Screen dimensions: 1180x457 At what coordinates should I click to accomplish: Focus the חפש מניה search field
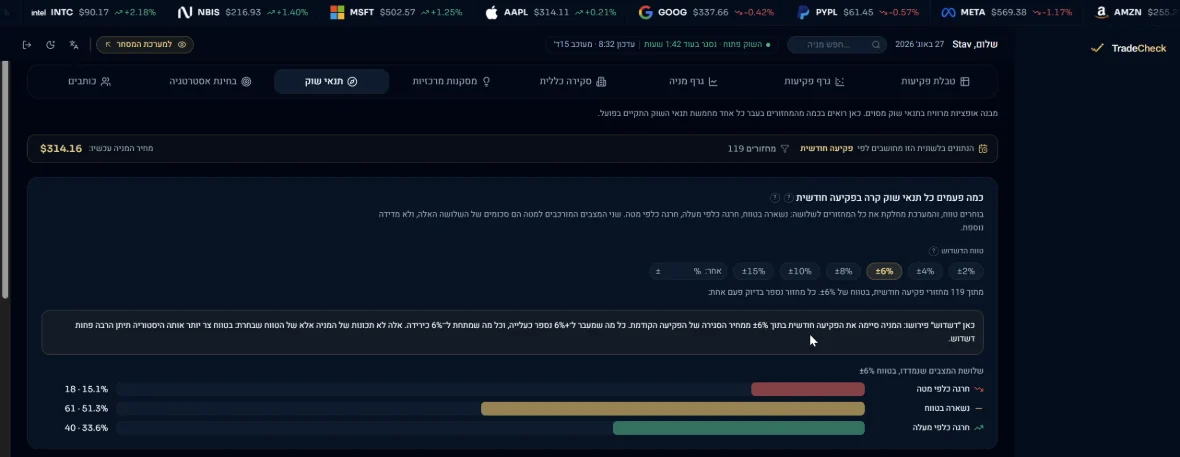pyautogui.click(x=837, y=44)
